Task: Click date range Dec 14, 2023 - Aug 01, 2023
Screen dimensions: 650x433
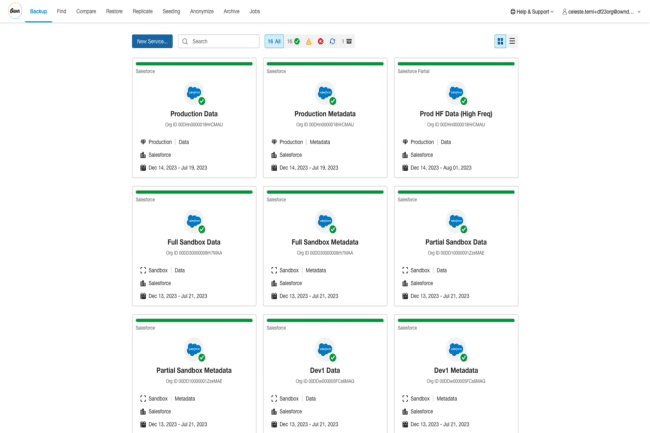Action: click(441, 168)
